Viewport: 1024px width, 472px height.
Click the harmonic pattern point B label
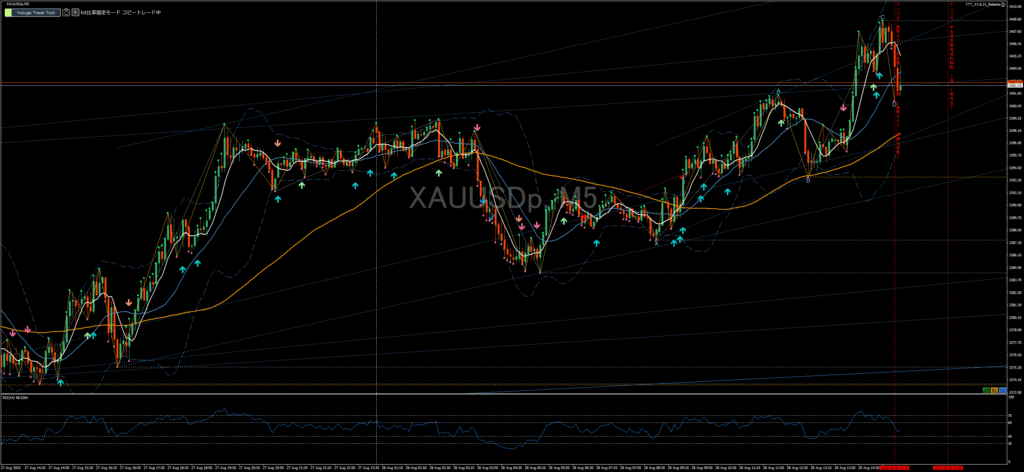pyautogui.click(x=808, y=180)
